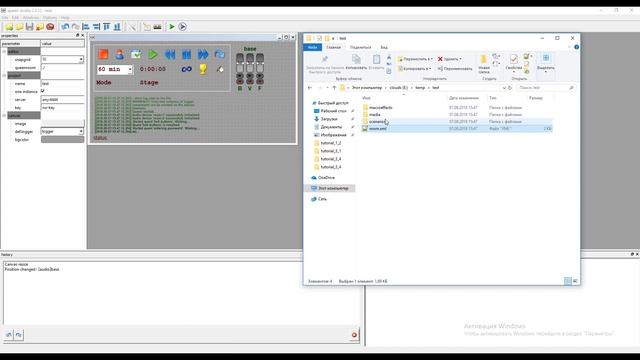Screen dimensions: 640x360
Task: Open the snapgrid dropdown
Action: pyautogui.click(x=81, y=60)
